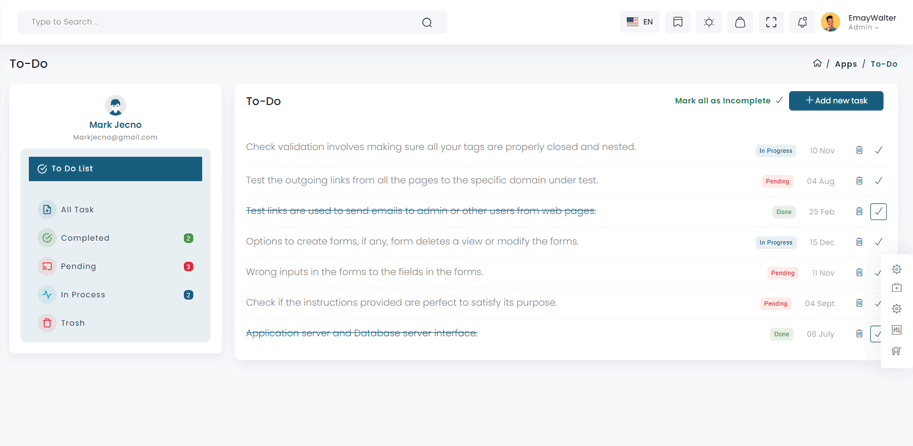Uncheck the completed 25 Feb task

point(878,212)
